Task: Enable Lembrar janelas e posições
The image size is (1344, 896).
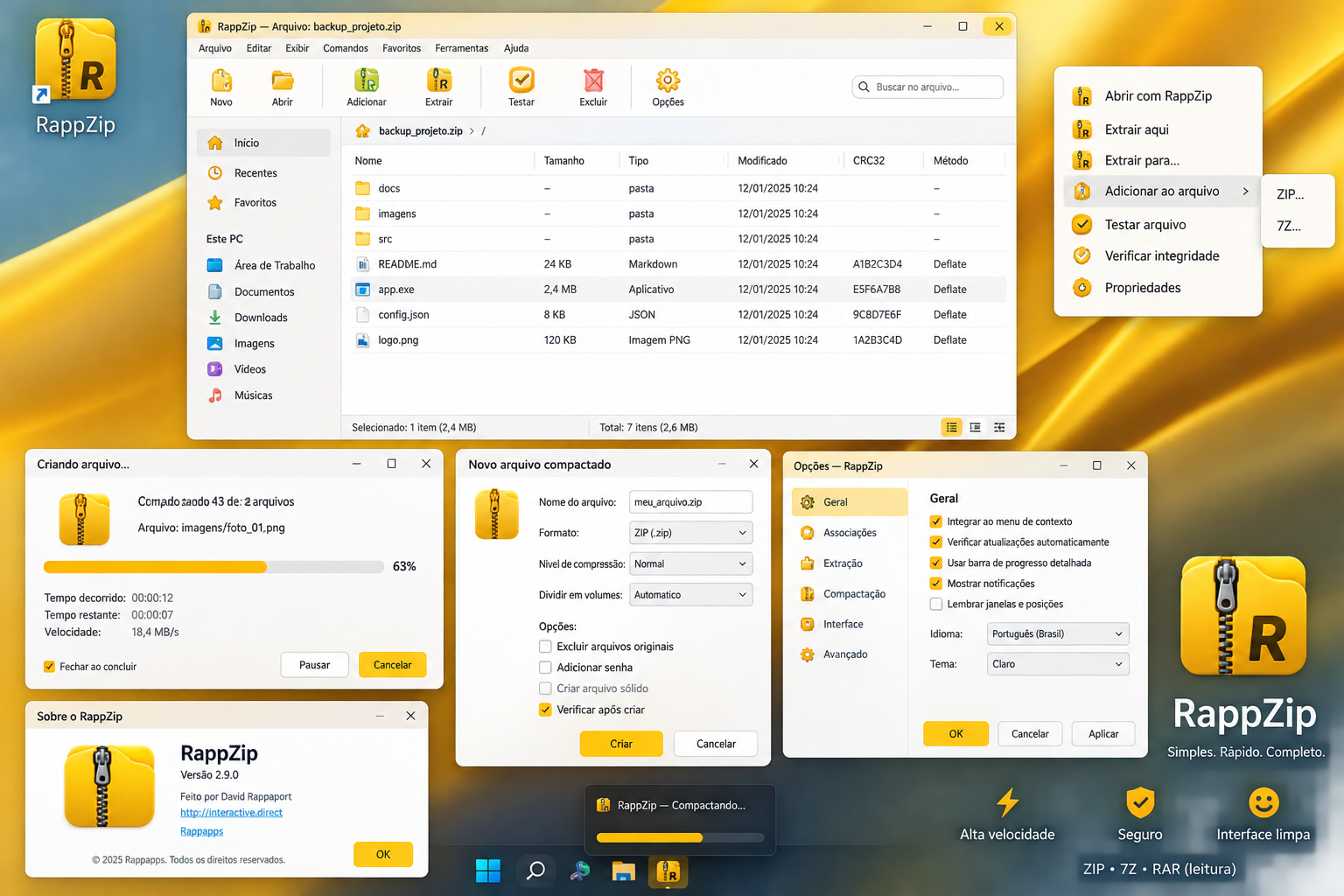Action: click(936, 604)
